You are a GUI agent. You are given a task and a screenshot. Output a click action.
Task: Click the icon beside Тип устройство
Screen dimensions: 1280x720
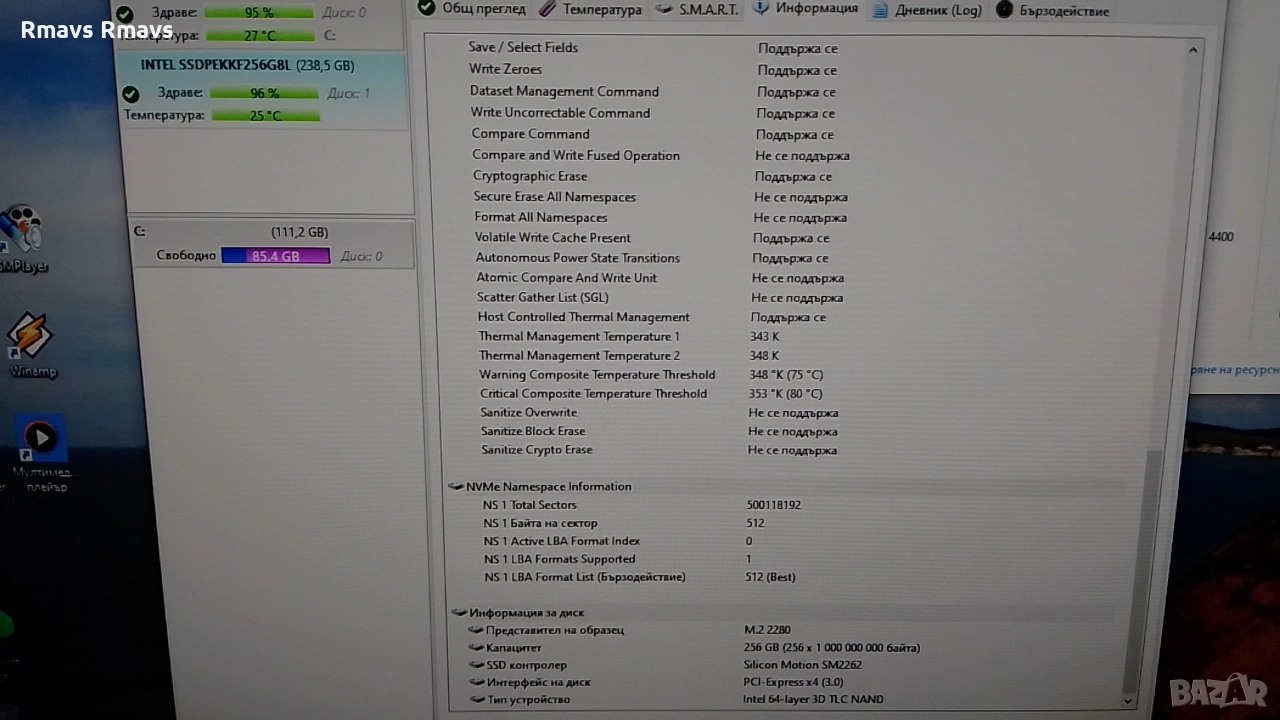478,699
